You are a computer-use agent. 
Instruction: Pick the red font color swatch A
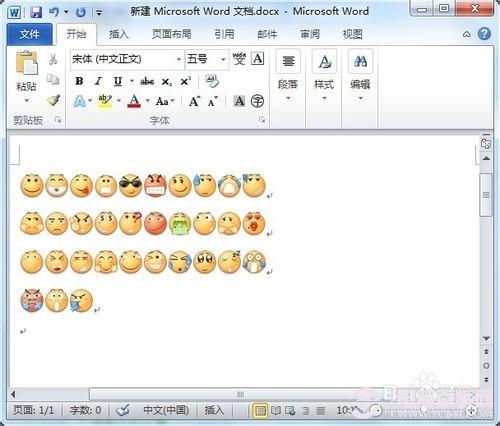tap(134, 101)
